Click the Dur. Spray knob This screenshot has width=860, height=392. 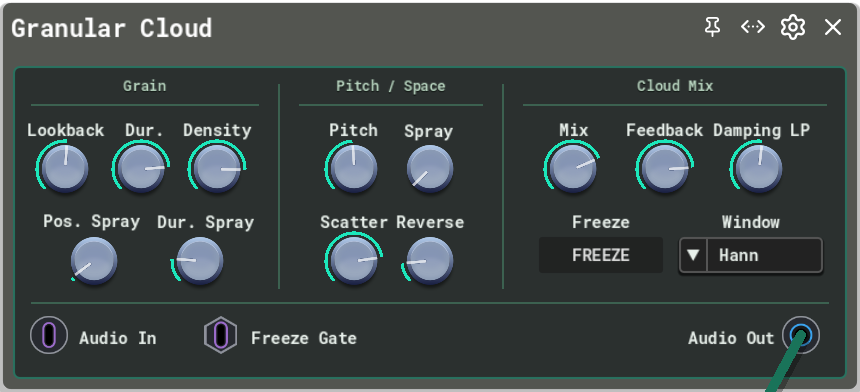pyautogui.click(x=200, y=261)
